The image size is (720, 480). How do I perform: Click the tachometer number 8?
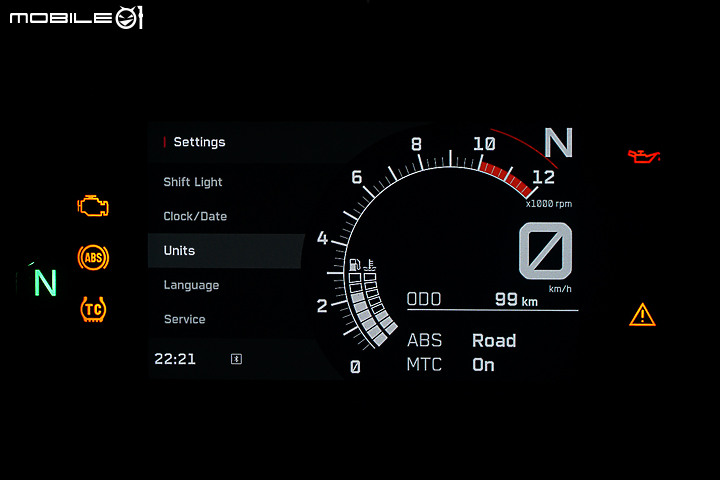tap(416, 144)
